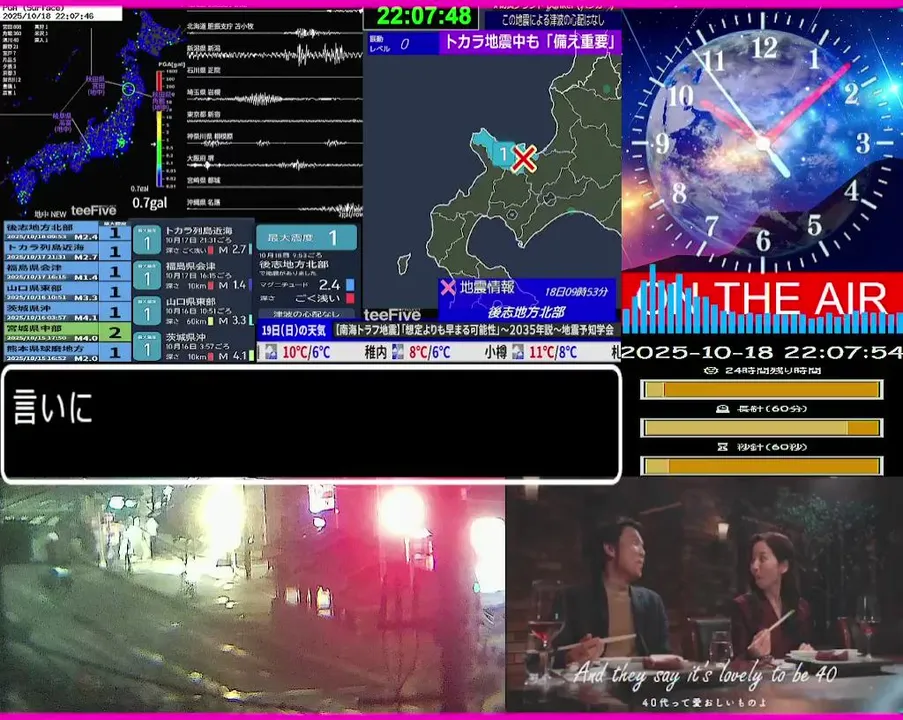Click the 24時間残り時間 progress bar
This screenshot has height=720, width=903.
coord(761,390)
